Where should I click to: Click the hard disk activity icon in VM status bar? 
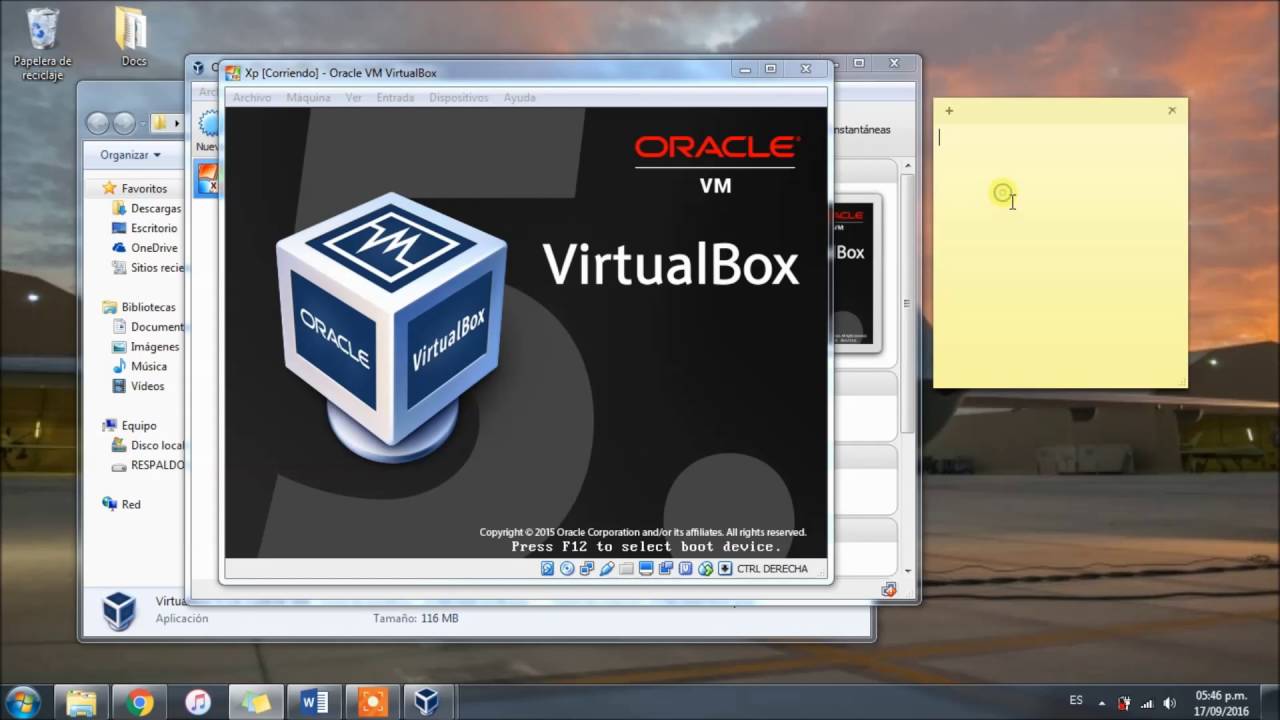click(547, 569)
